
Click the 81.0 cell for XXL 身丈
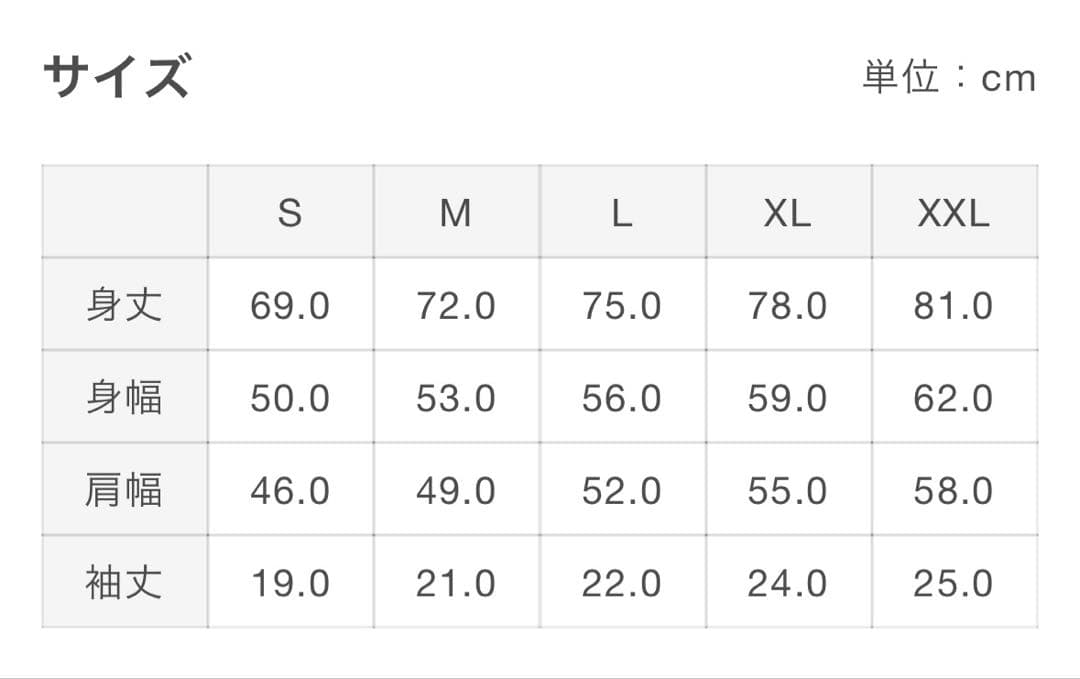click(953, 305)
